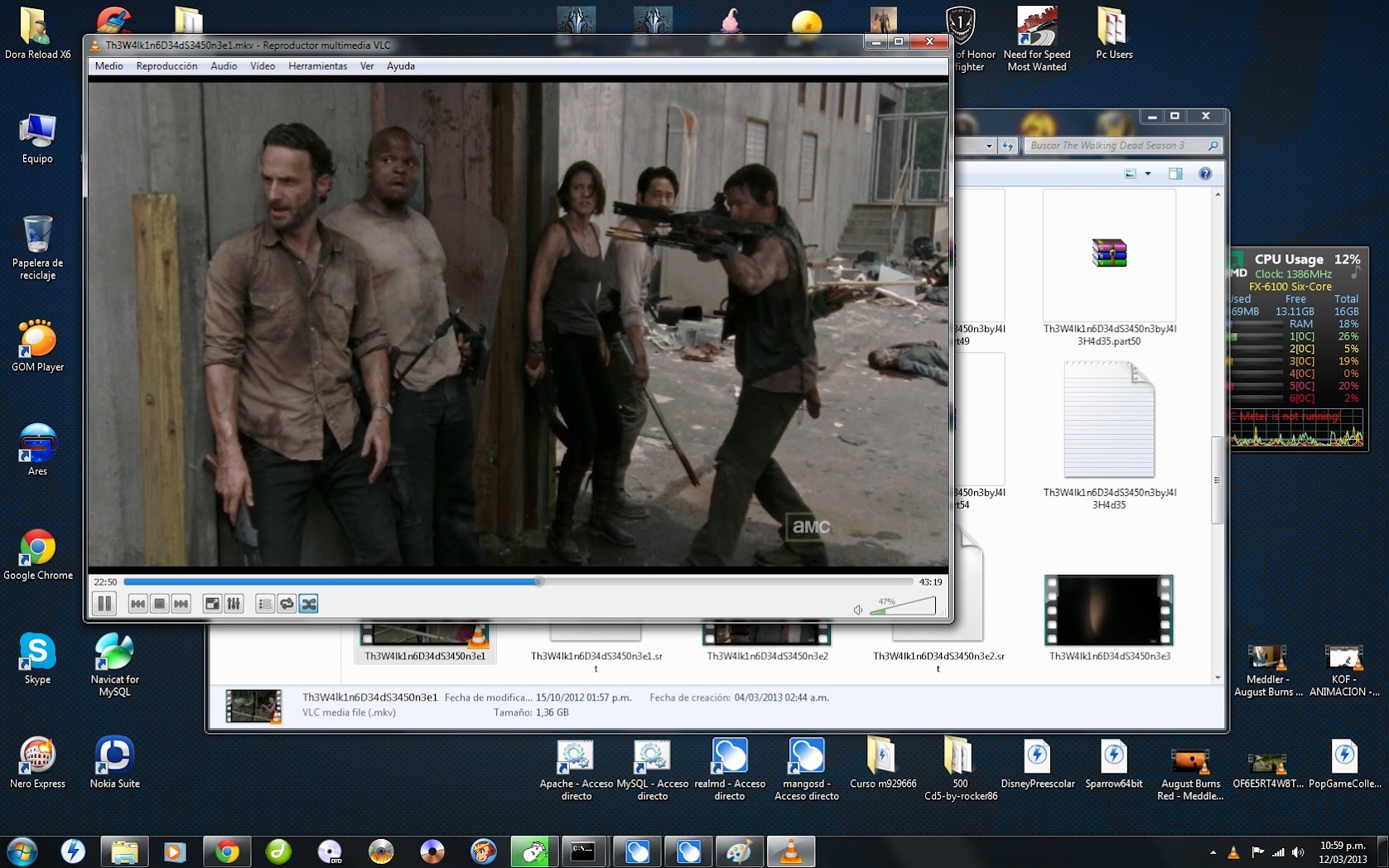Select the Nero Express desktop shortcut

tap(37, 763)
